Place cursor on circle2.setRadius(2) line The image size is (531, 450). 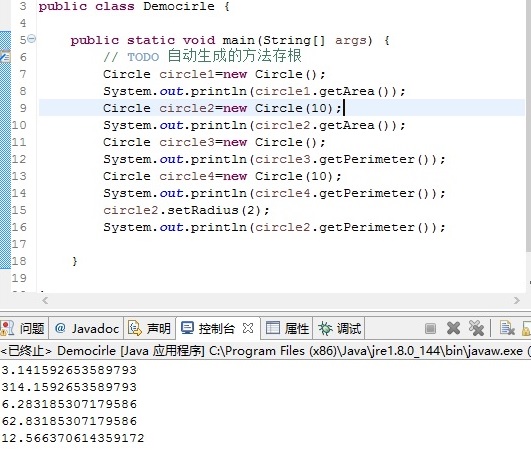point(186,210)
